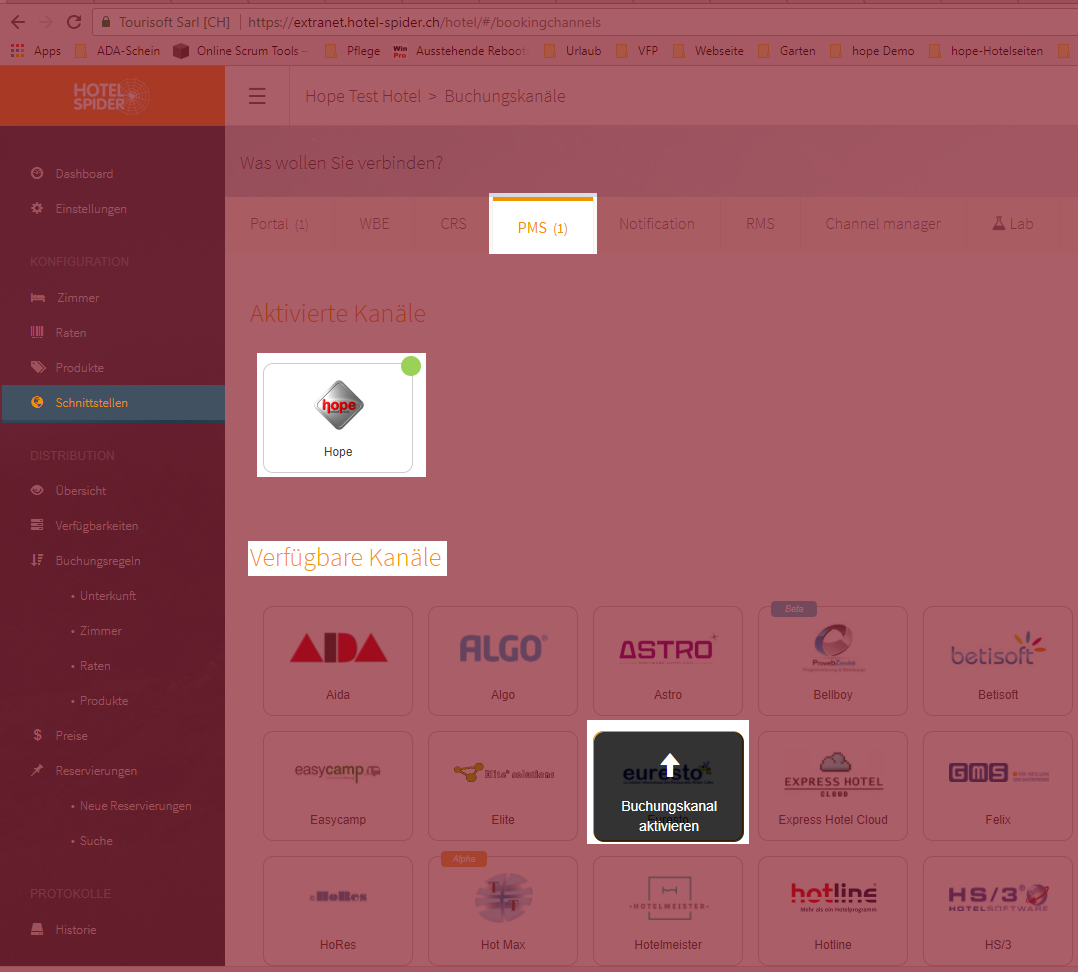The height and width of the screenshot is (972, 1078).
Task: Switch to the Portal (1) tab
Action: tap(279, 223)
